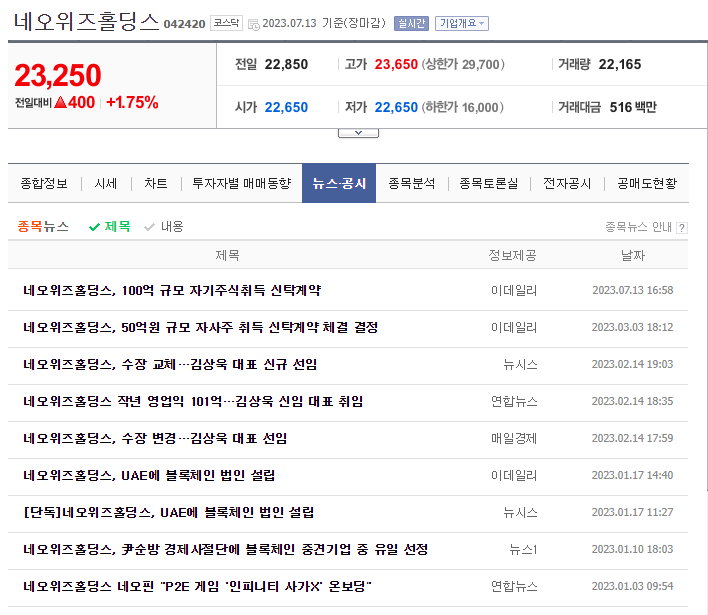This screenshot has width=708, height=615.
Task: Open the article 수장 교체…김상욱 대표 신규 선임
Action: (x=170, y=364)
